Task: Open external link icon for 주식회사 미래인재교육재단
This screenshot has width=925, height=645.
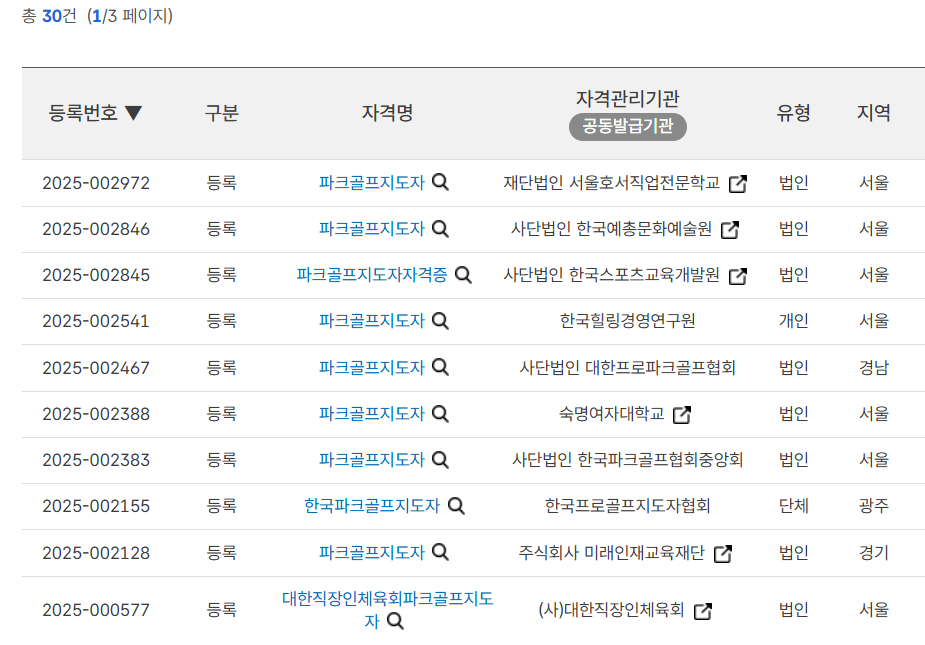Action: tap(723, 554)
